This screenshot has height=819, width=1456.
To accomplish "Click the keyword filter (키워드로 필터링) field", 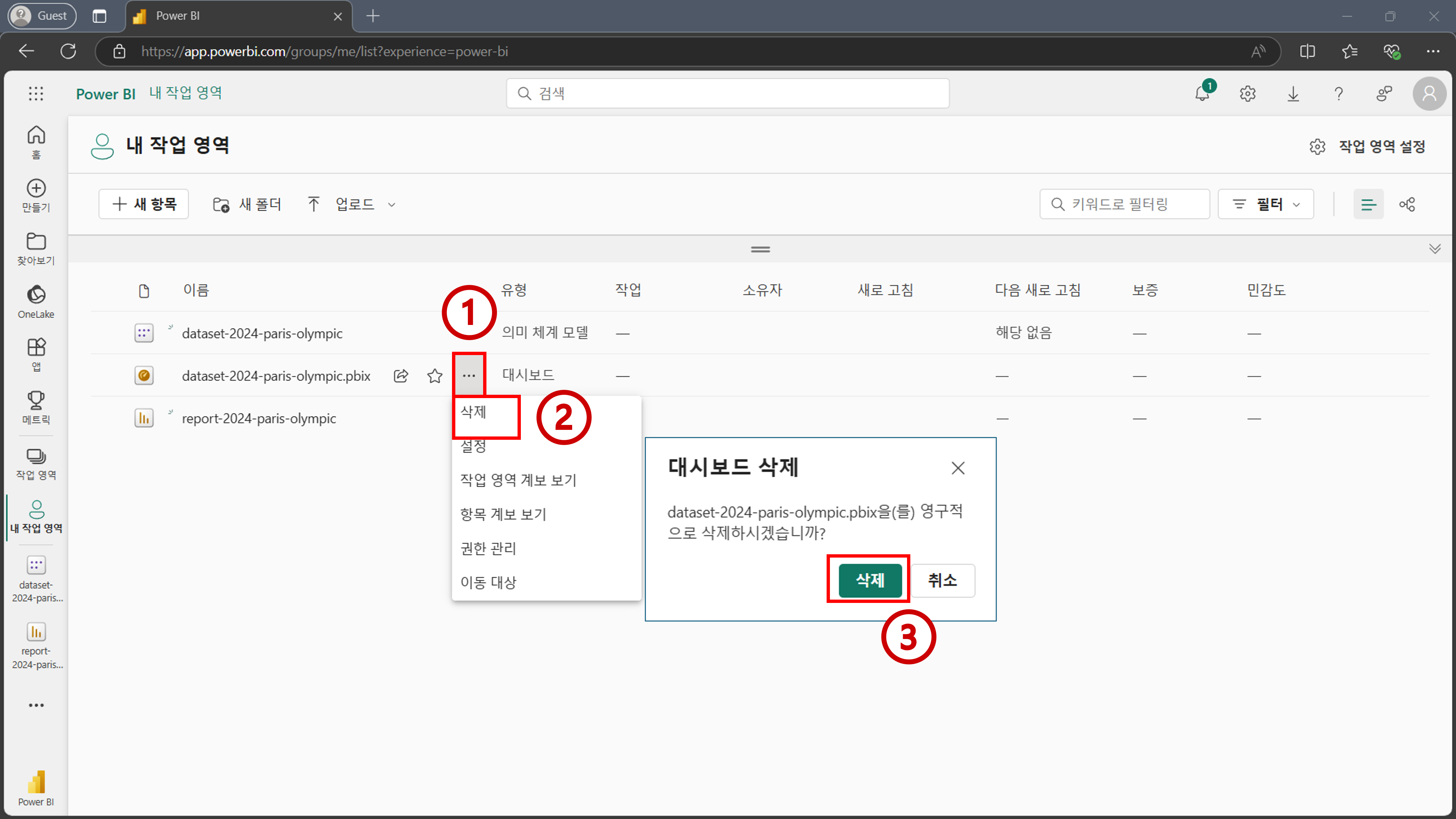I will (1124, 204).
